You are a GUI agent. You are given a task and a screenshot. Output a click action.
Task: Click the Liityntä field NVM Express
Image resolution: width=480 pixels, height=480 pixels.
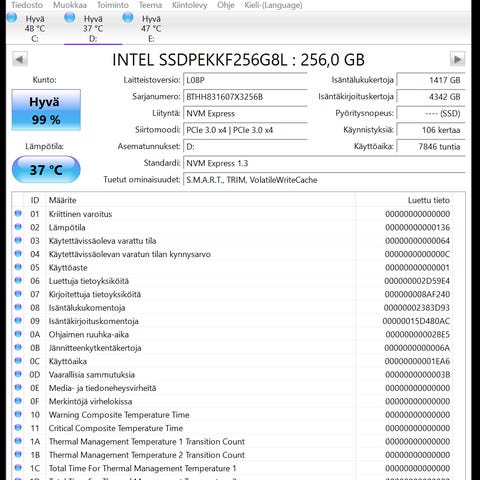point(245,113)
